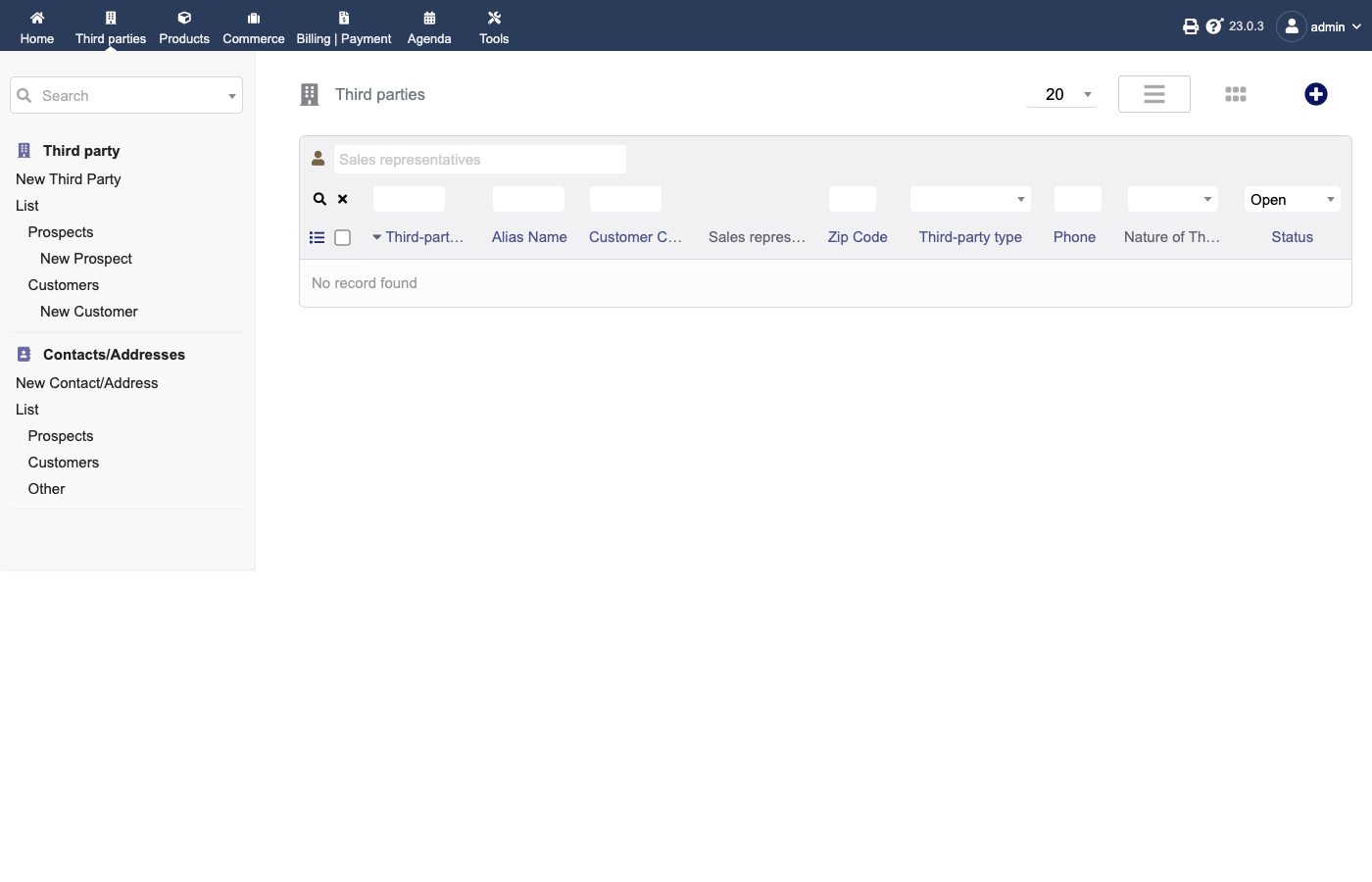Click the Third-party name filter field

(x=409, y=199)
